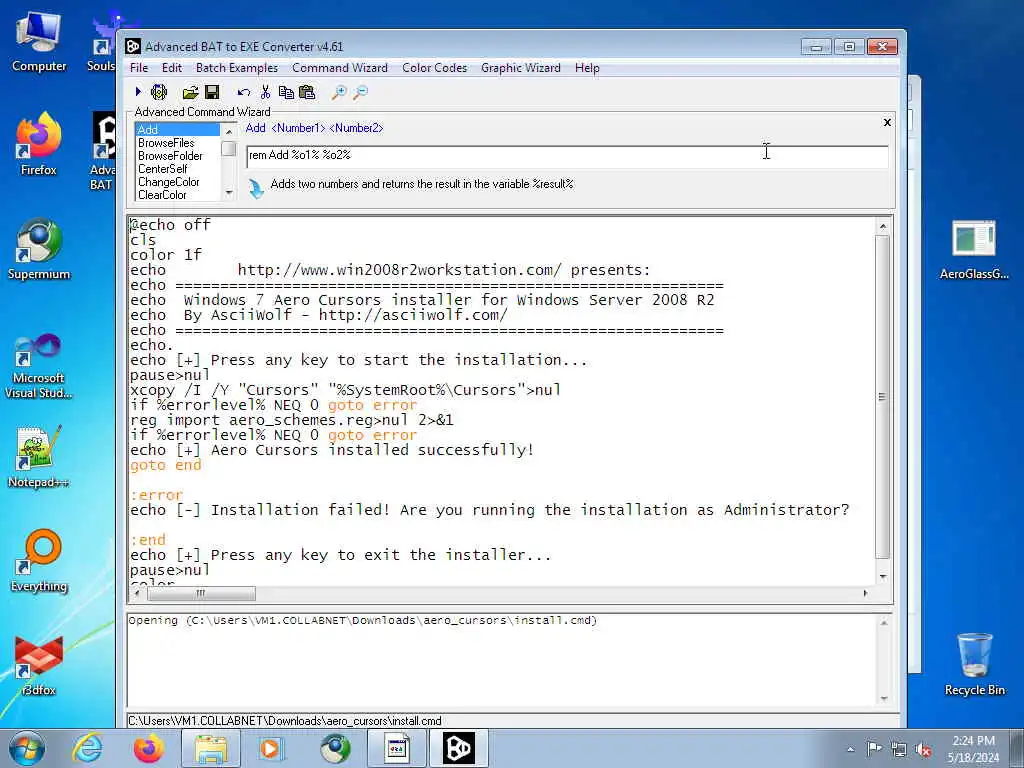This screenshot has height=768, width=1024.
Task: Click the code editor scroll up arrow
Action: coord(883,226)
